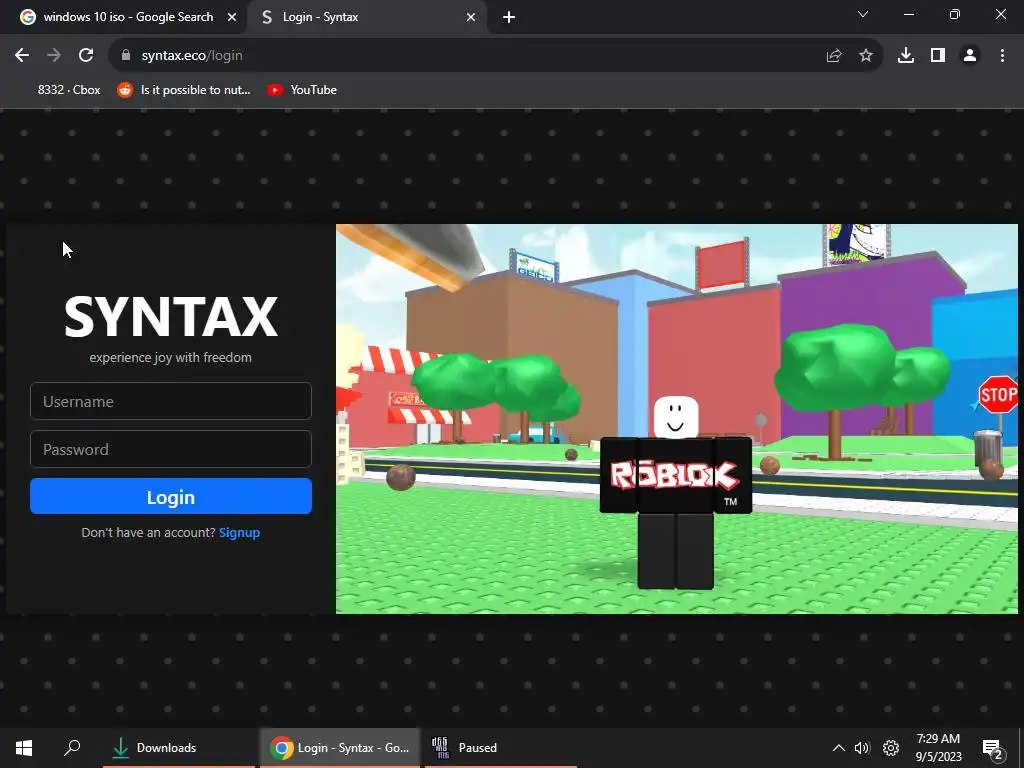Follow the Signup link

239,532
